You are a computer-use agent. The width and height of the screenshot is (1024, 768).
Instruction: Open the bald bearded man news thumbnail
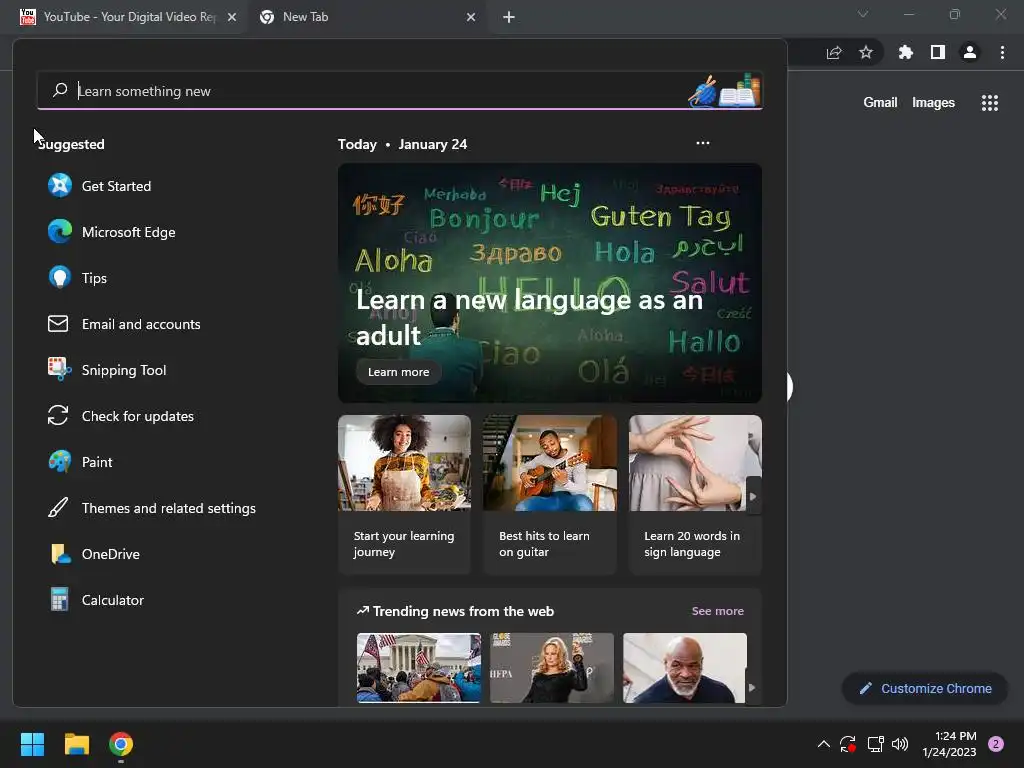point(684,667)
